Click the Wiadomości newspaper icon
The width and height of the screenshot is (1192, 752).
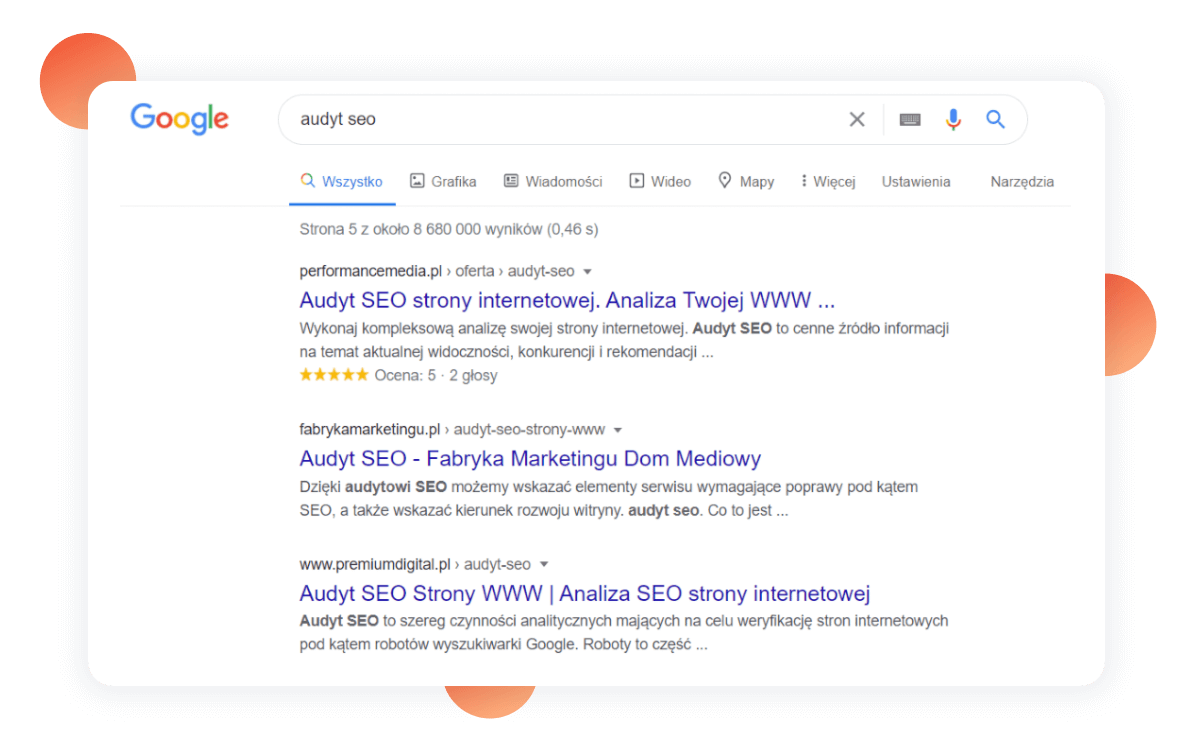pos(511,181)
